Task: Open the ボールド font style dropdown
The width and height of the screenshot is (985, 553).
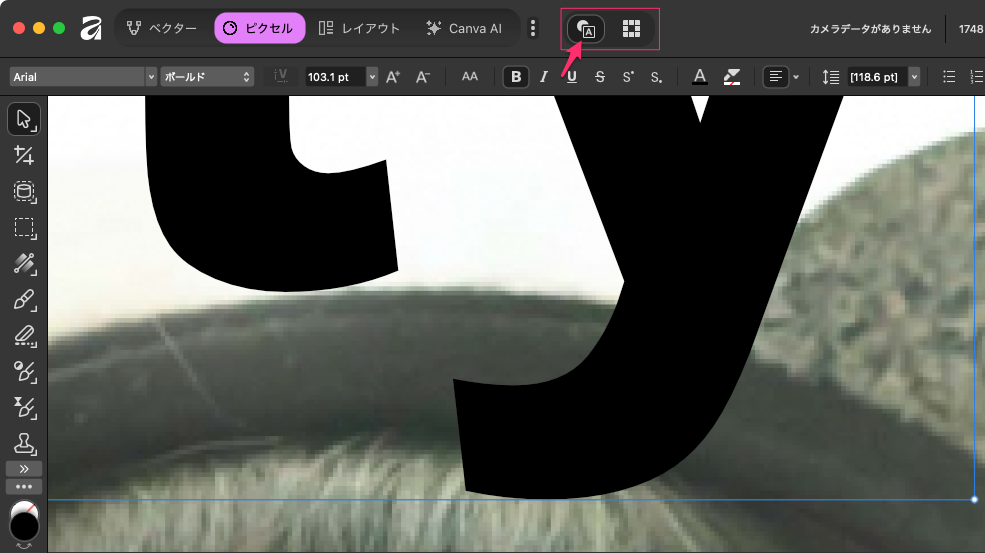Action: tap(207, 77)
